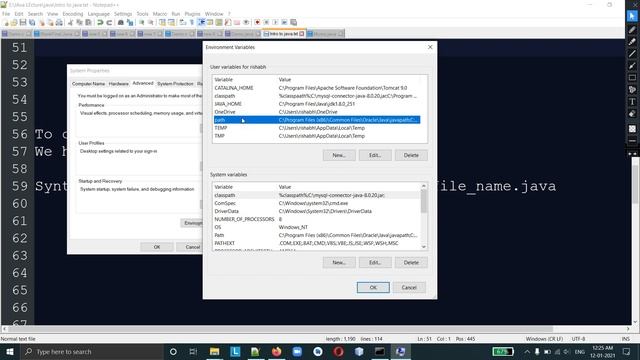Screen dimensions: 640x360
Task: Click the Windows Start button
Action: point(10,351)
